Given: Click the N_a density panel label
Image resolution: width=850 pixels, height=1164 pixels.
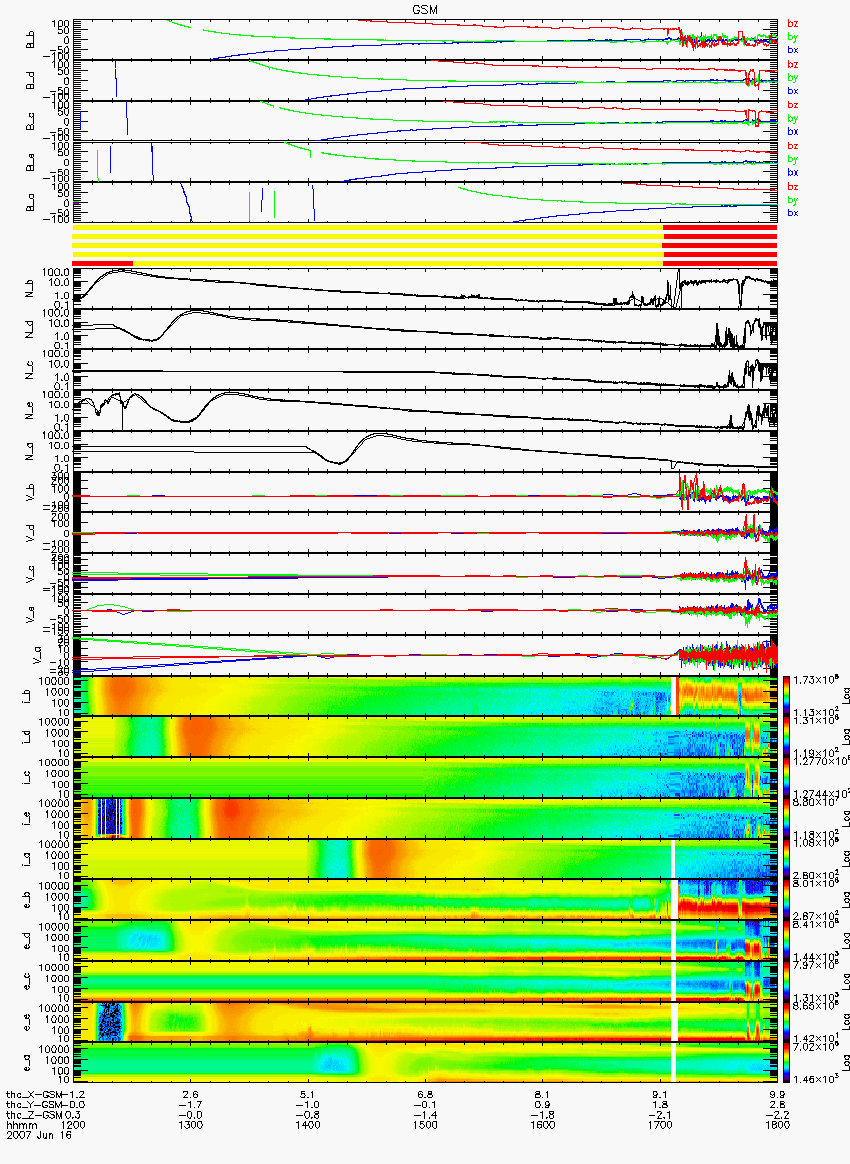Looking at the screenshot, I should [x=31, y=451].
